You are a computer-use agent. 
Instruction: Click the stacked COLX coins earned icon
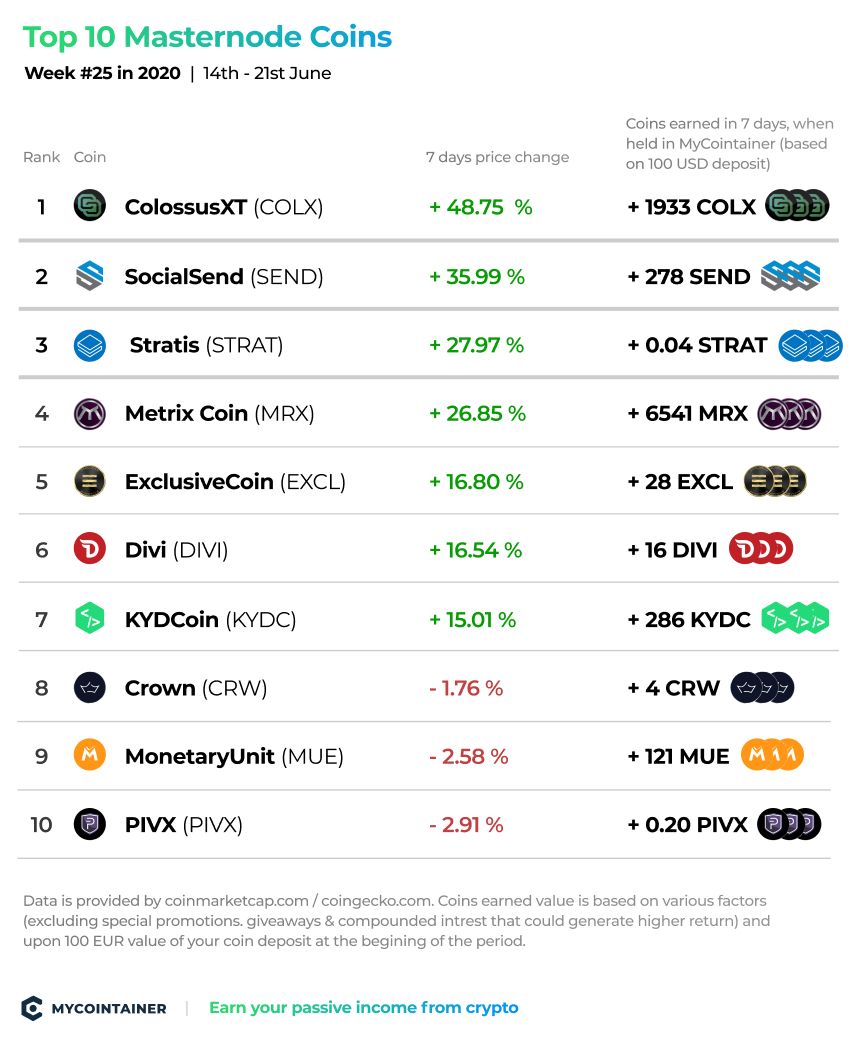(797, 205)
